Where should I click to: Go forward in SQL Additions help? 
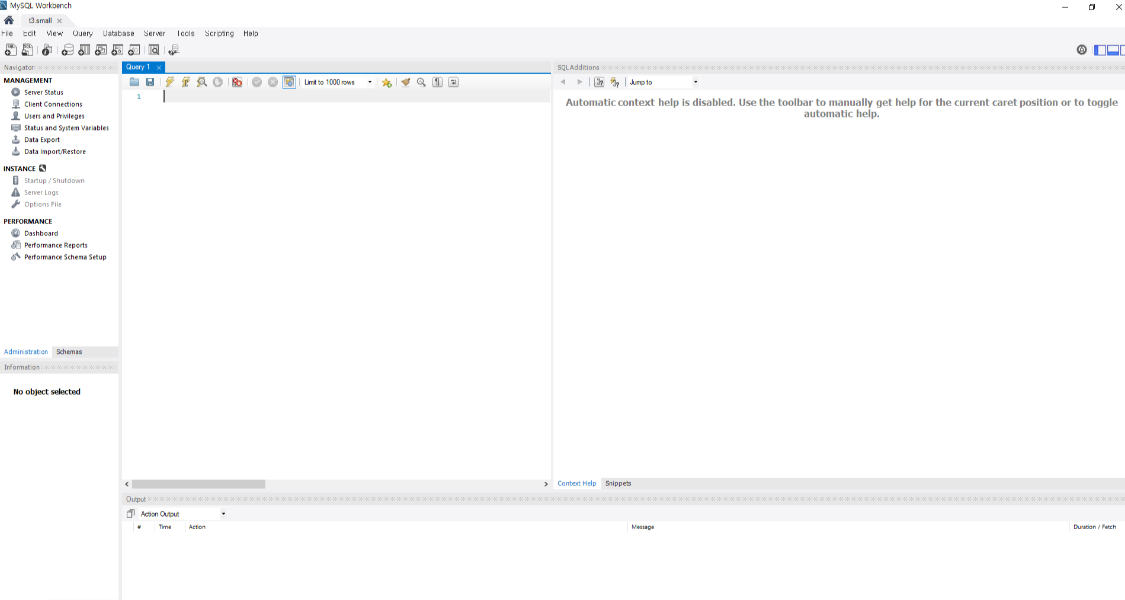580,82
